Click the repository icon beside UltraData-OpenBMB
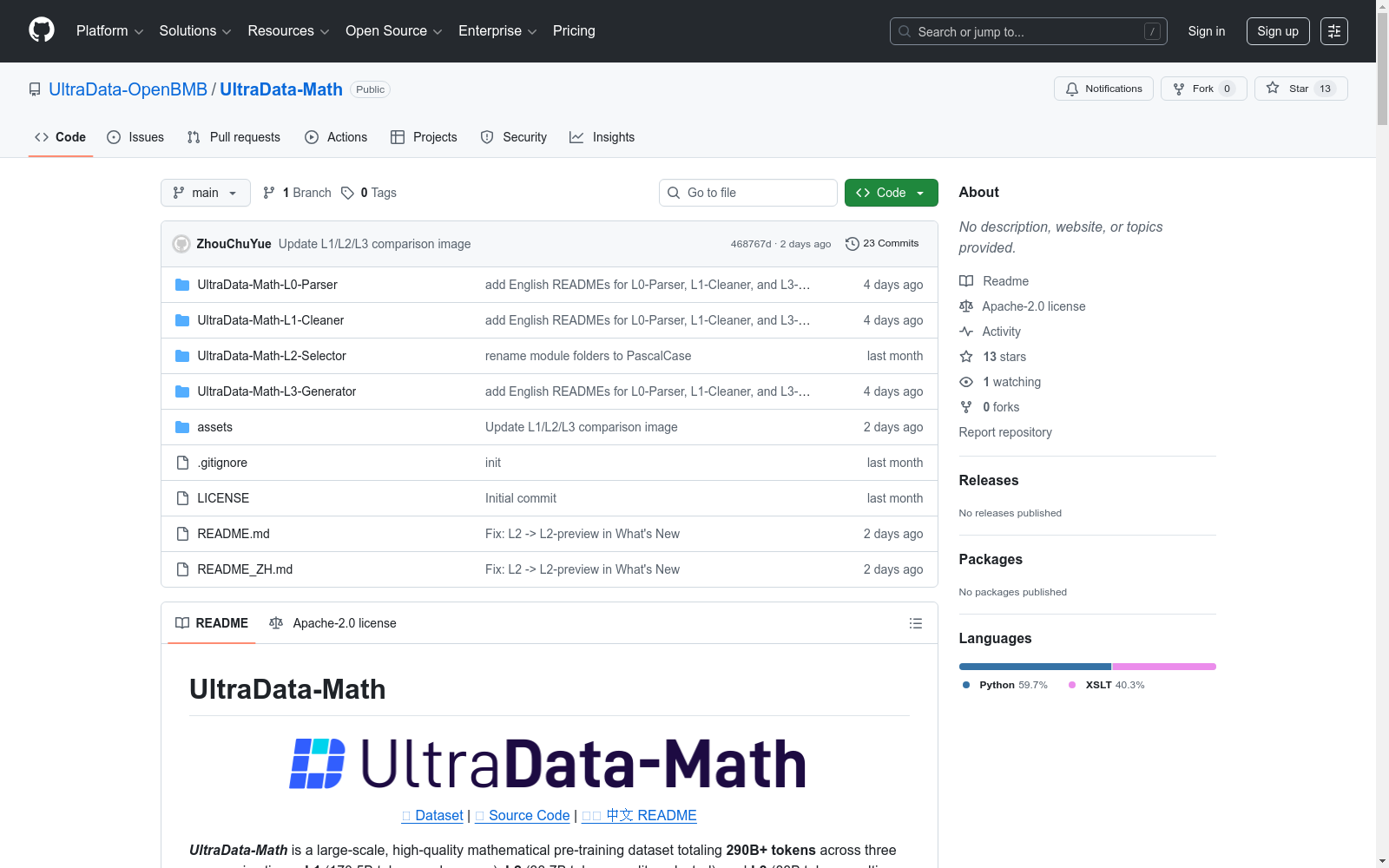 [35, 89]
